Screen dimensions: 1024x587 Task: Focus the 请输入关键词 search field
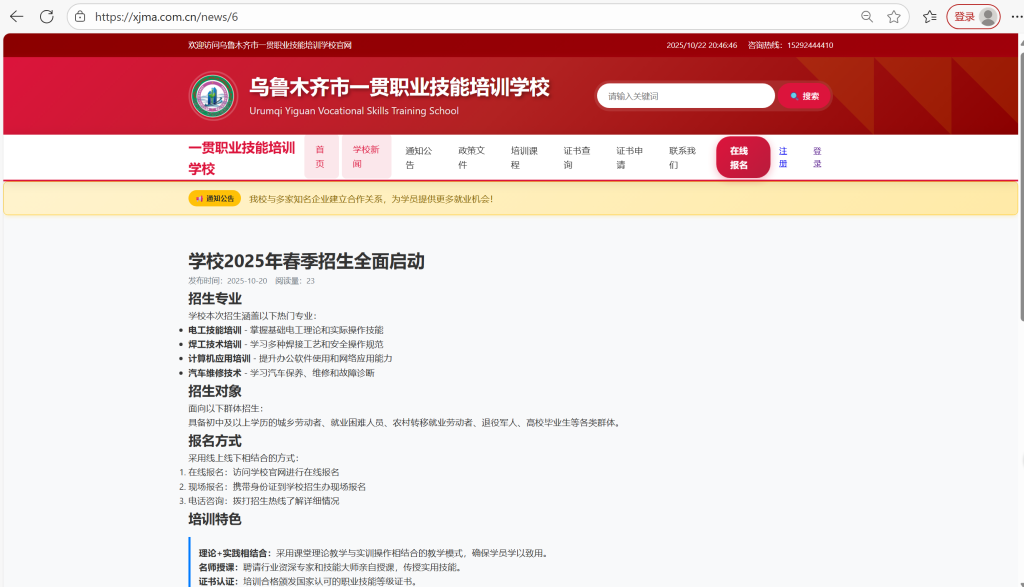[x=685, y=96]
